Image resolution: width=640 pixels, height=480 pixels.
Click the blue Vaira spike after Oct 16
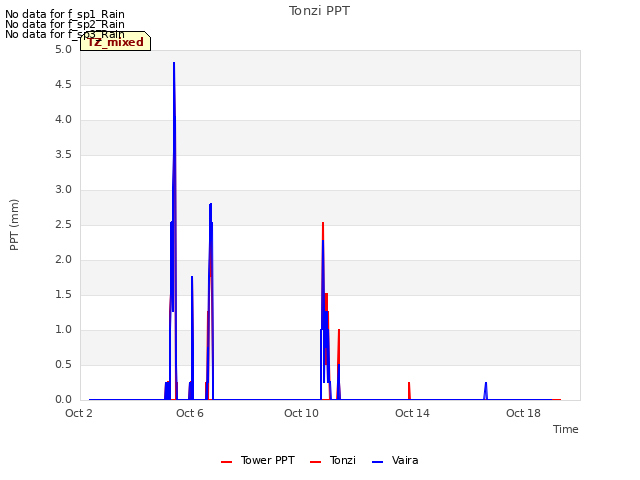[x=486, y=390]
